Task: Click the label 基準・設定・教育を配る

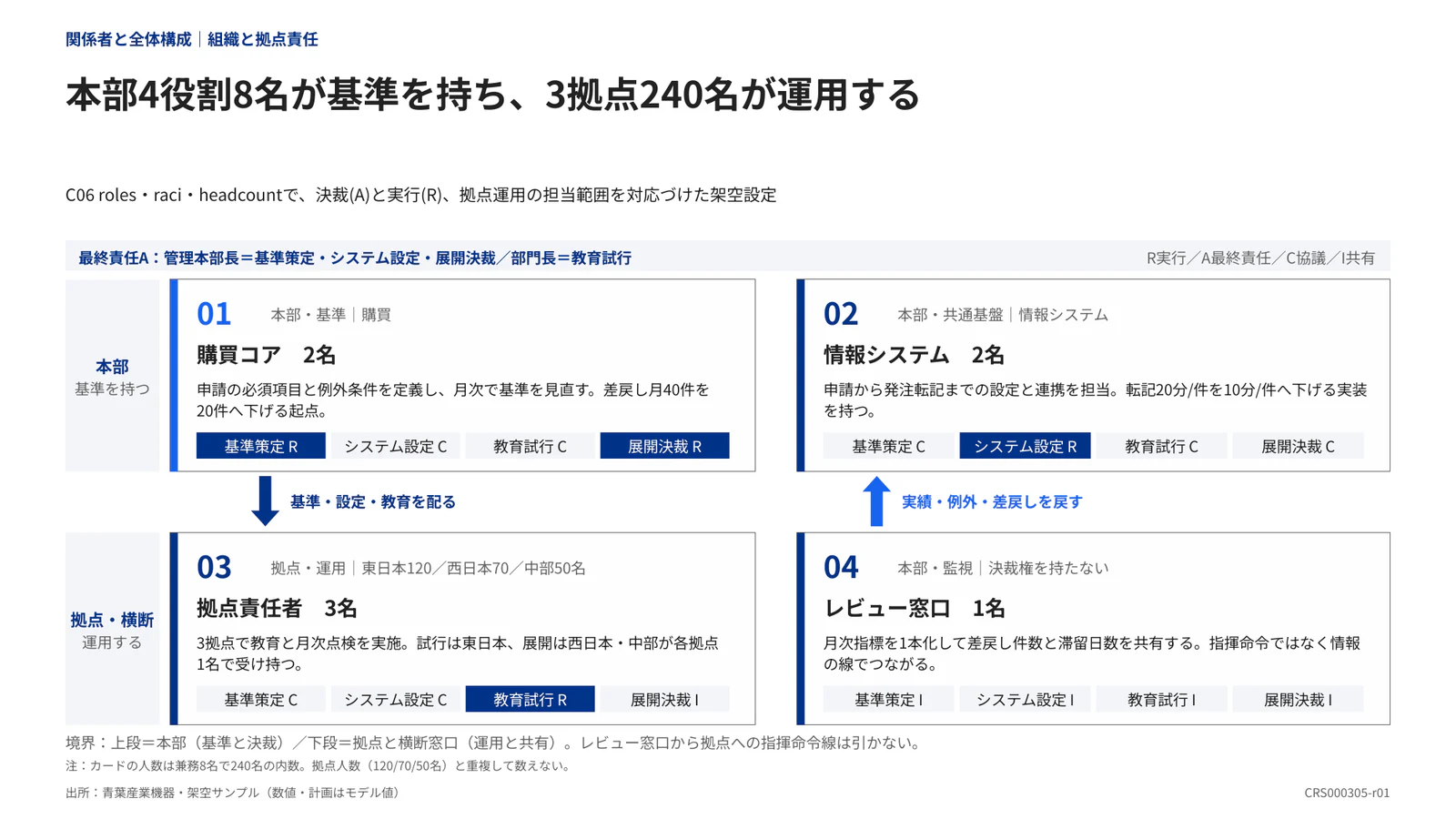Action: click(373, 501)
